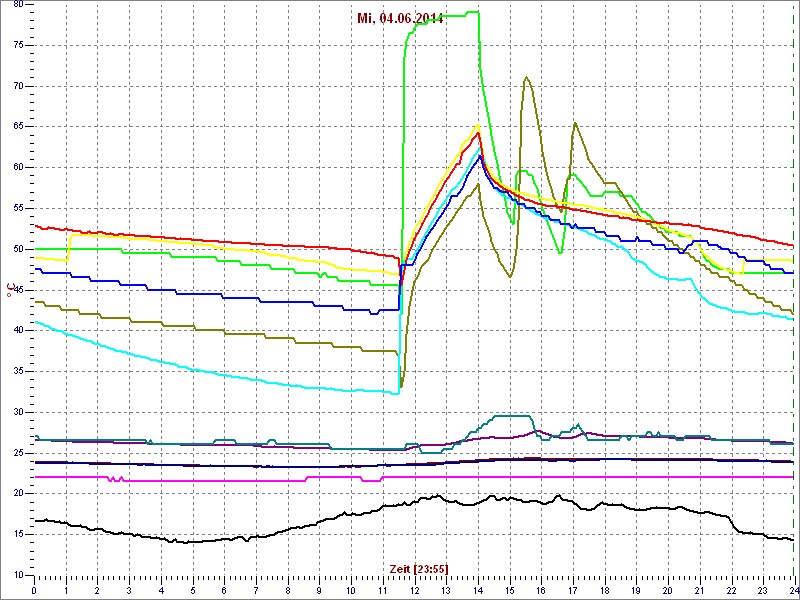This screenshot has height=600, width=800.
Task: Click hour 24 on the time axis
Action: click(x=793, y=590)
